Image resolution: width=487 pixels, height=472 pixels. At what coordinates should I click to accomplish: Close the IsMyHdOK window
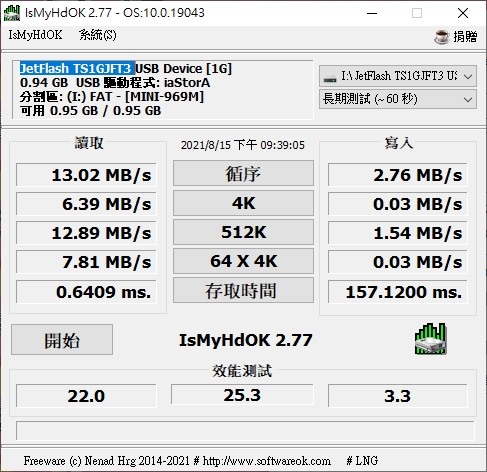pos(463,13)
